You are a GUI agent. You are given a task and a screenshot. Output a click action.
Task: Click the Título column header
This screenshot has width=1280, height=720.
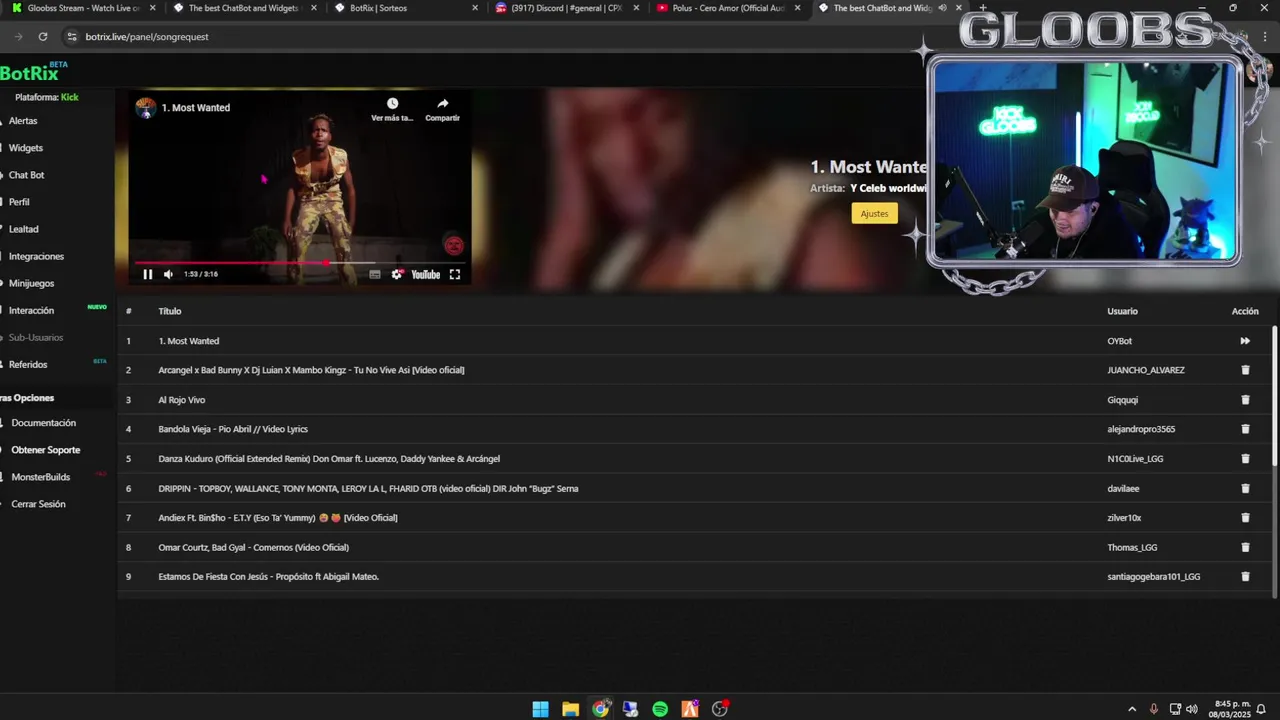click(x=170, y=311)
